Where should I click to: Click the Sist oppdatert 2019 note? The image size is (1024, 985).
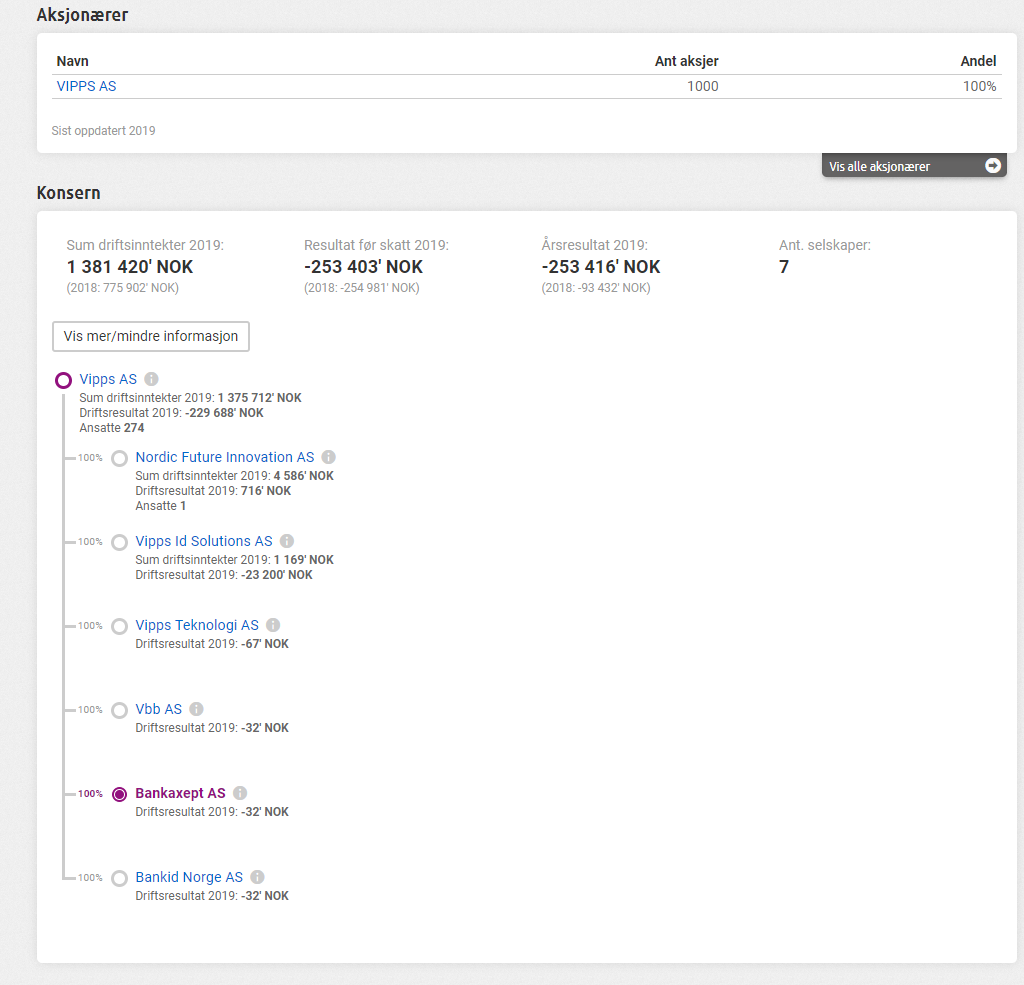103,131
